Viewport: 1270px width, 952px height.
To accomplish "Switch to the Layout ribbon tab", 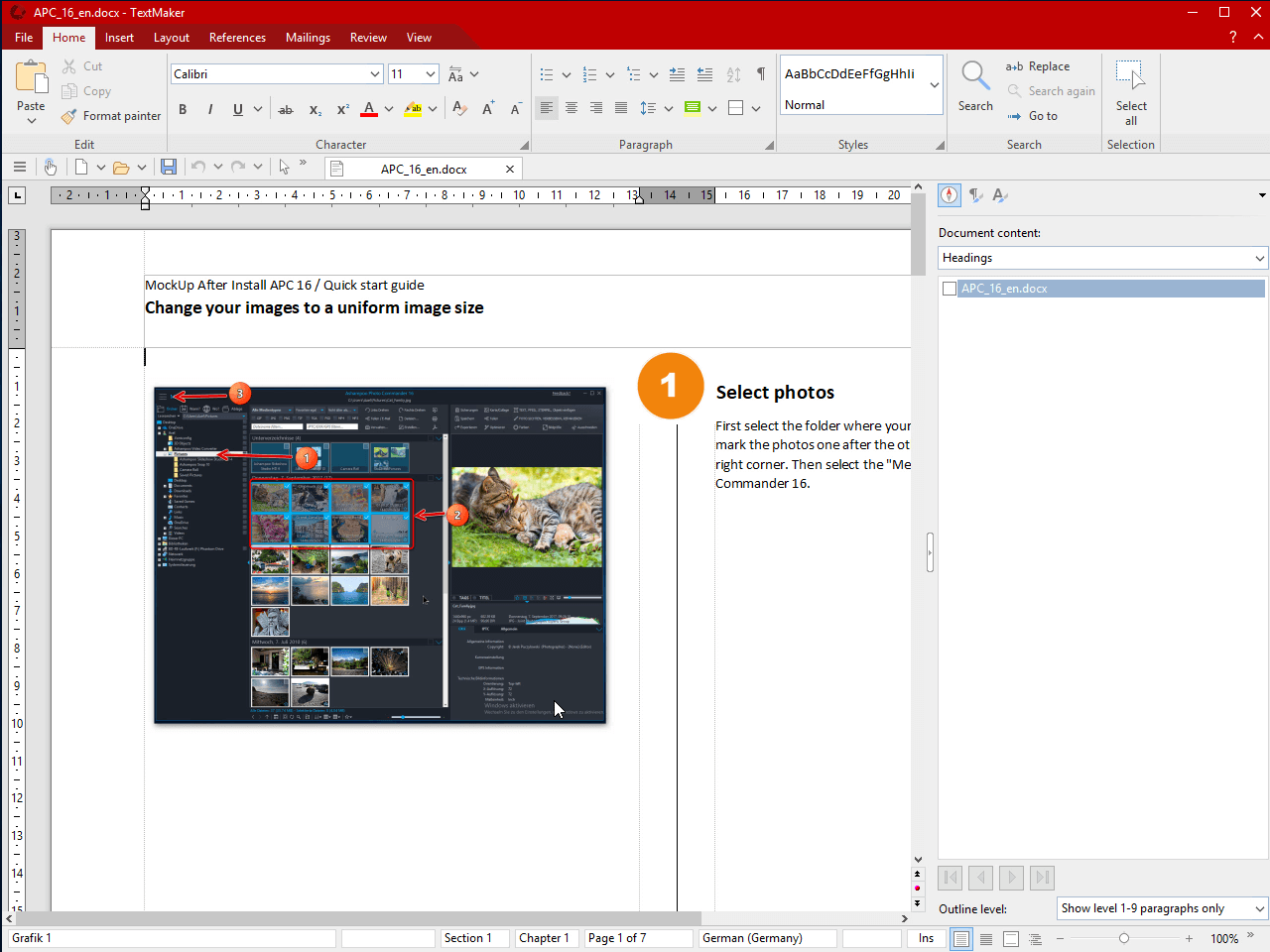I will point(172,38).
